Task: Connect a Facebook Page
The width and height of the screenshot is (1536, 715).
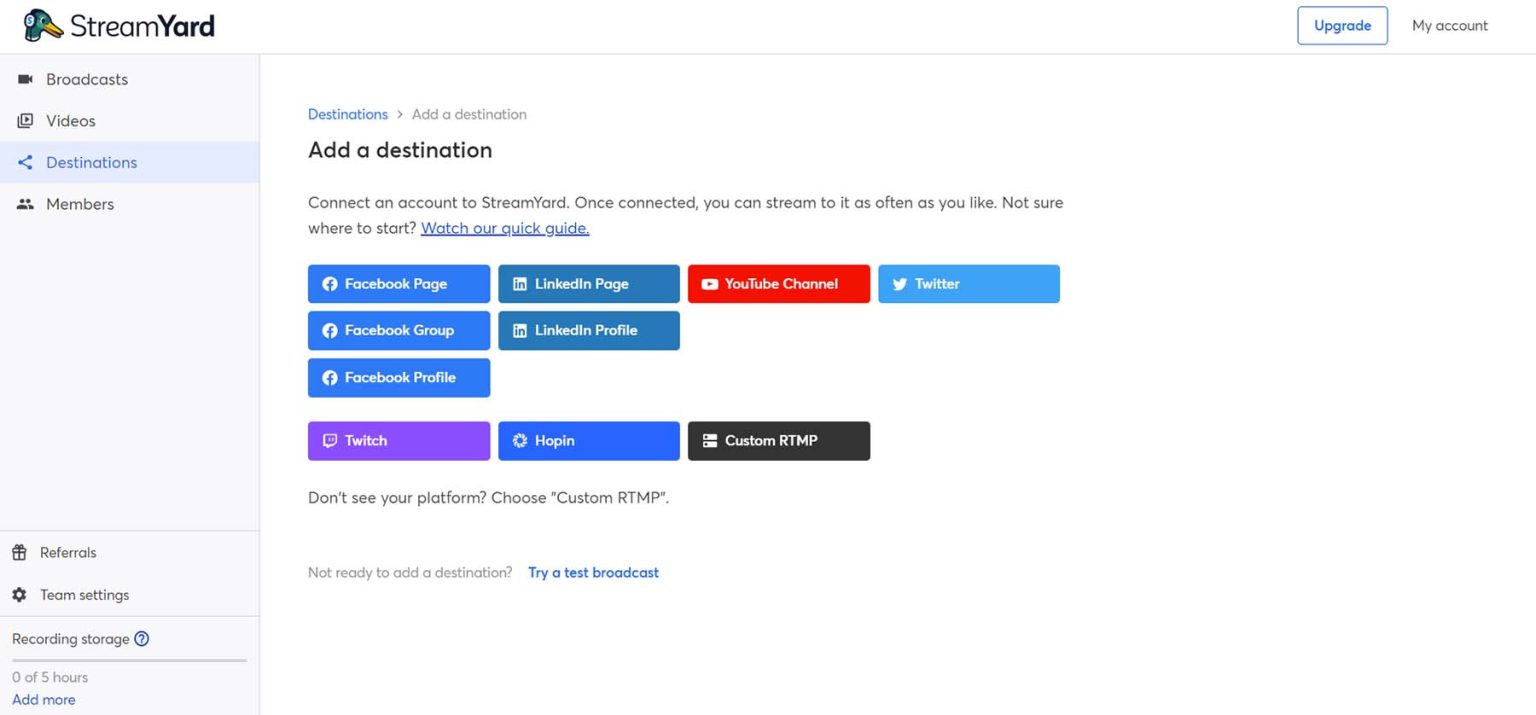Action: pos(398,283)
